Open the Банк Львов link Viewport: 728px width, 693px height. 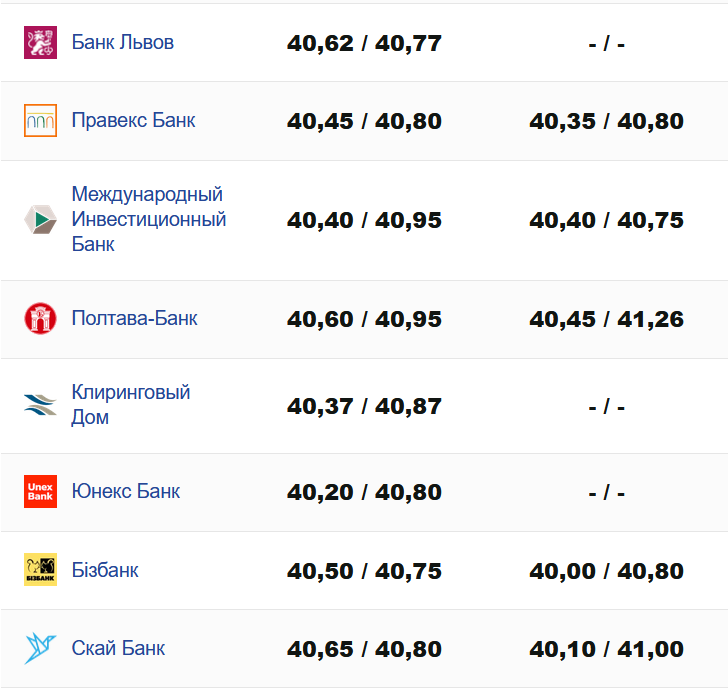(122, 42)
